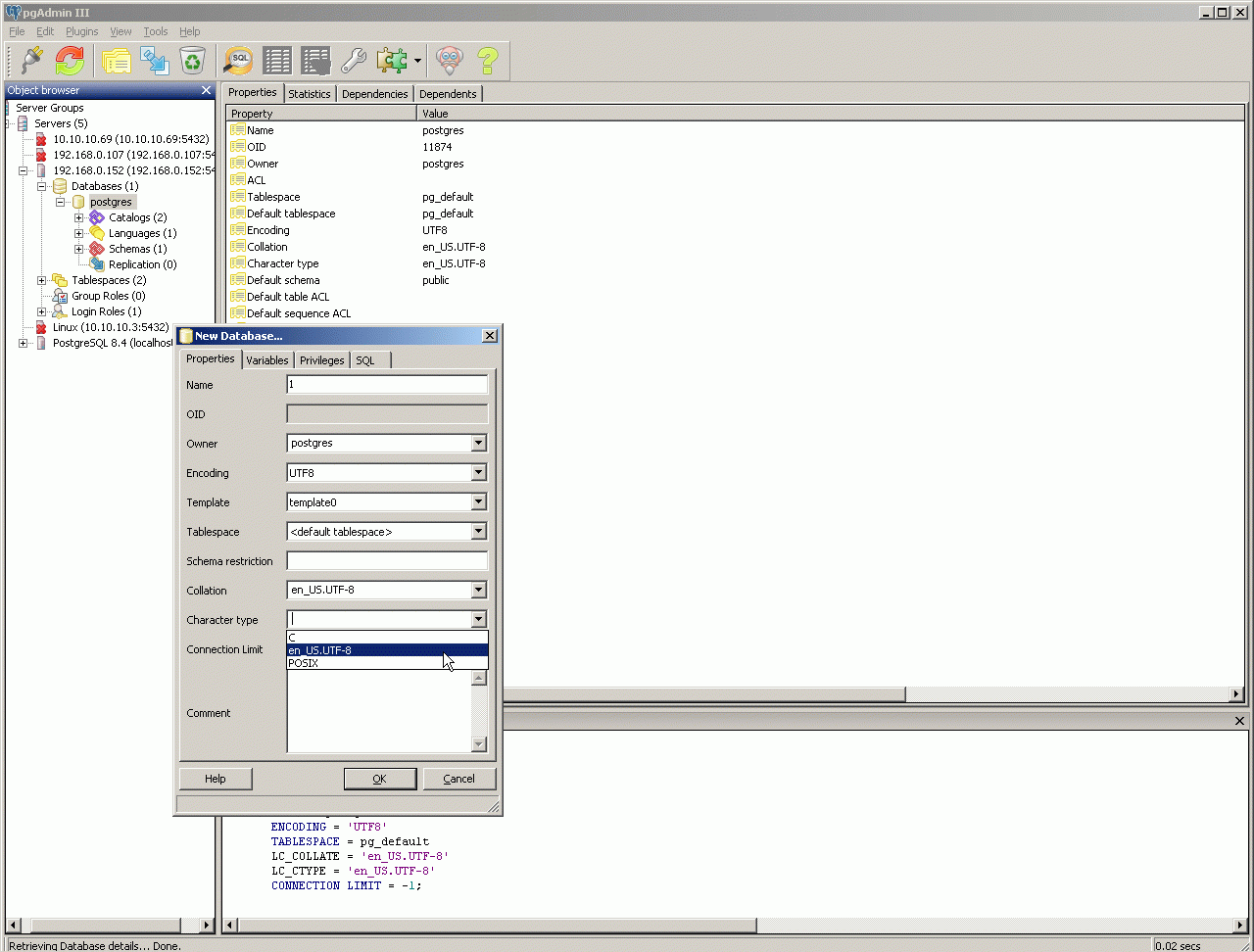Open the View menu
This screenshot has width=1254, height=952.
point(121,31)
